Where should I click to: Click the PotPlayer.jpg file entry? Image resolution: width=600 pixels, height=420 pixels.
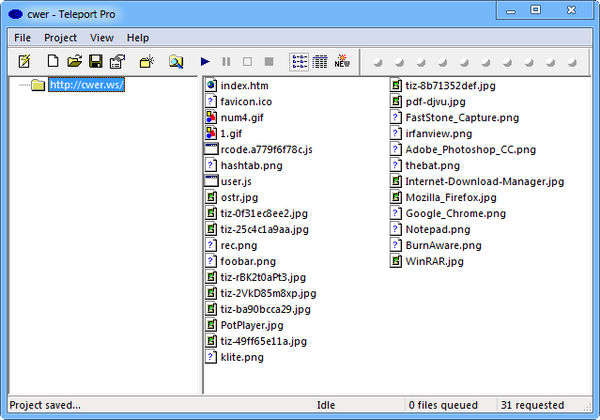251,325
